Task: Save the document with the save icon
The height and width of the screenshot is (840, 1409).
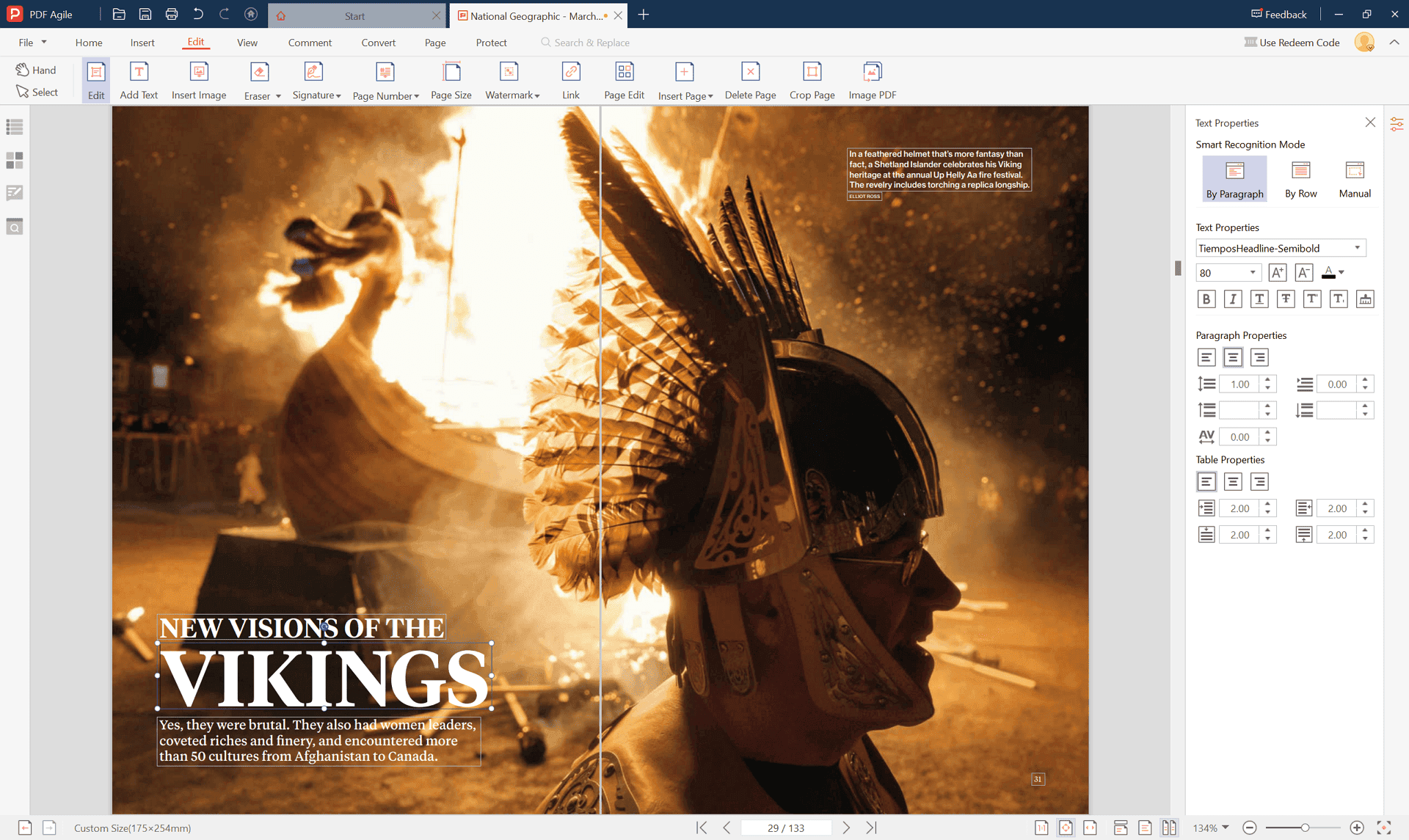Action: point(145,15)
